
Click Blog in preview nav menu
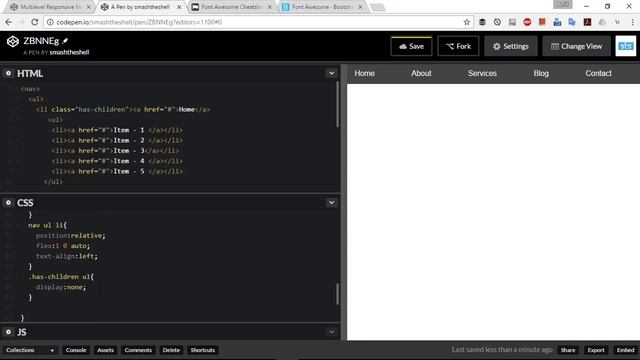tap(541, 73)
